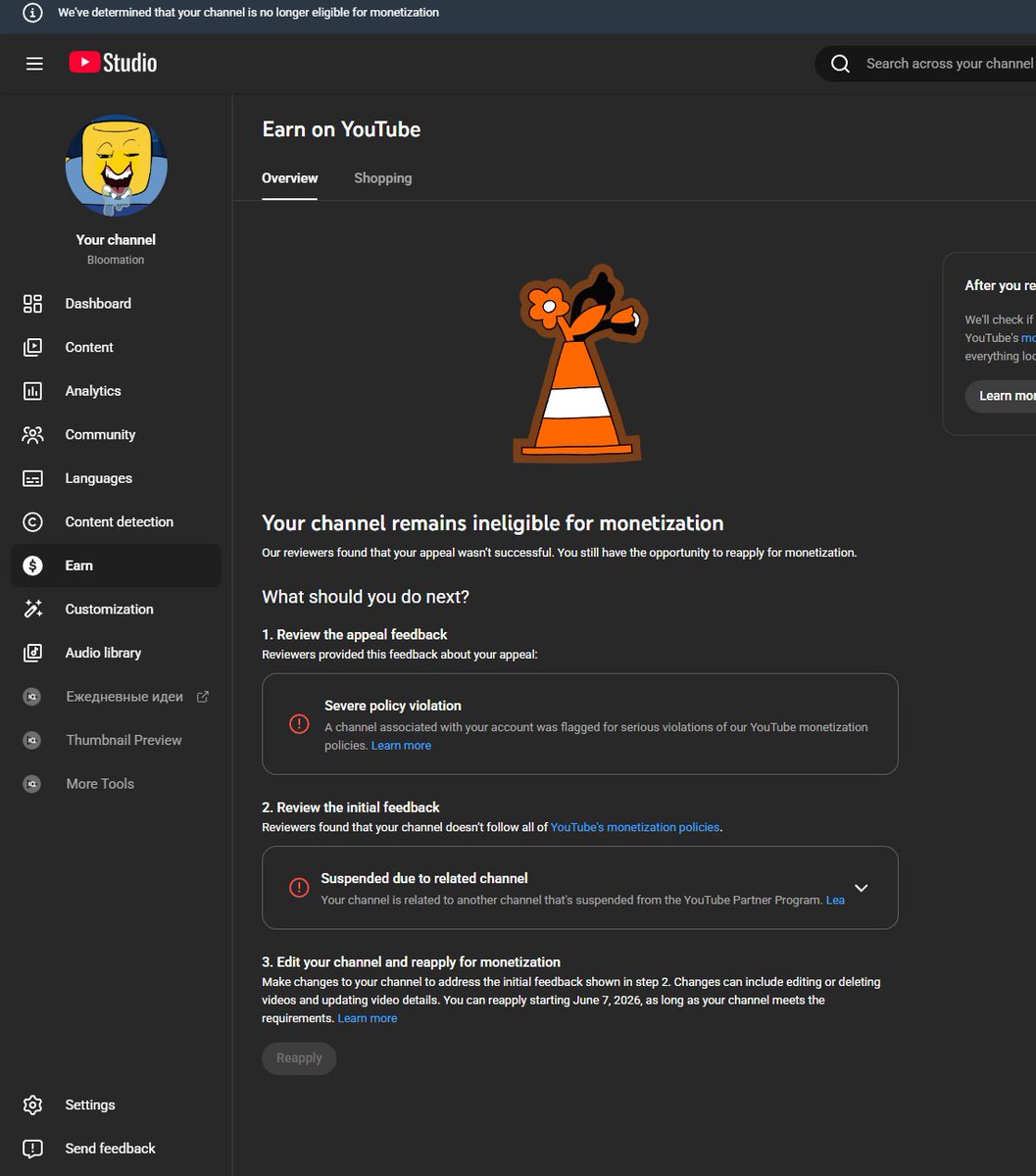Click the Content detection copyright icon
Image resolution: width=1036 pixels, height=1176 pixels.
click(32, 521)
